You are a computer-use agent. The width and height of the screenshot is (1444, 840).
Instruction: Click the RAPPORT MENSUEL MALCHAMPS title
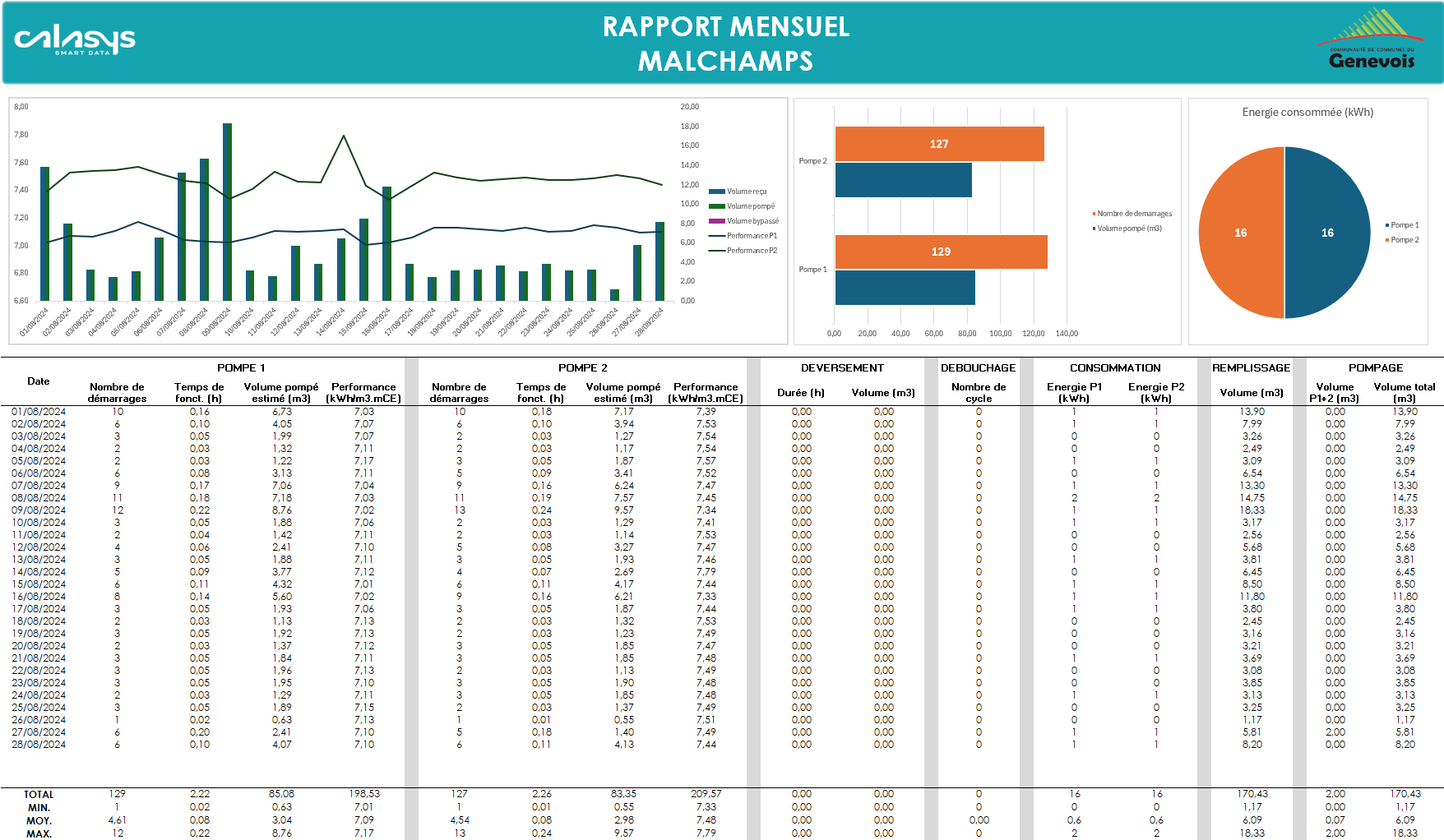(726, 44)
